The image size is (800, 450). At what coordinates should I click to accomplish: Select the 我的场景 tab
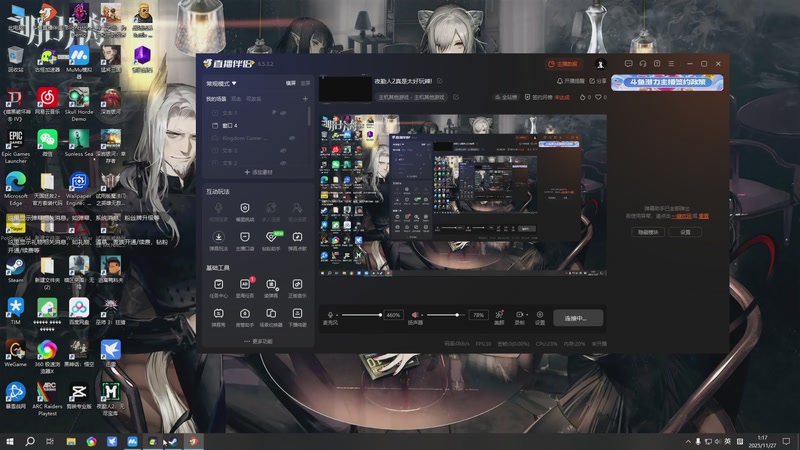coord(216,99)
